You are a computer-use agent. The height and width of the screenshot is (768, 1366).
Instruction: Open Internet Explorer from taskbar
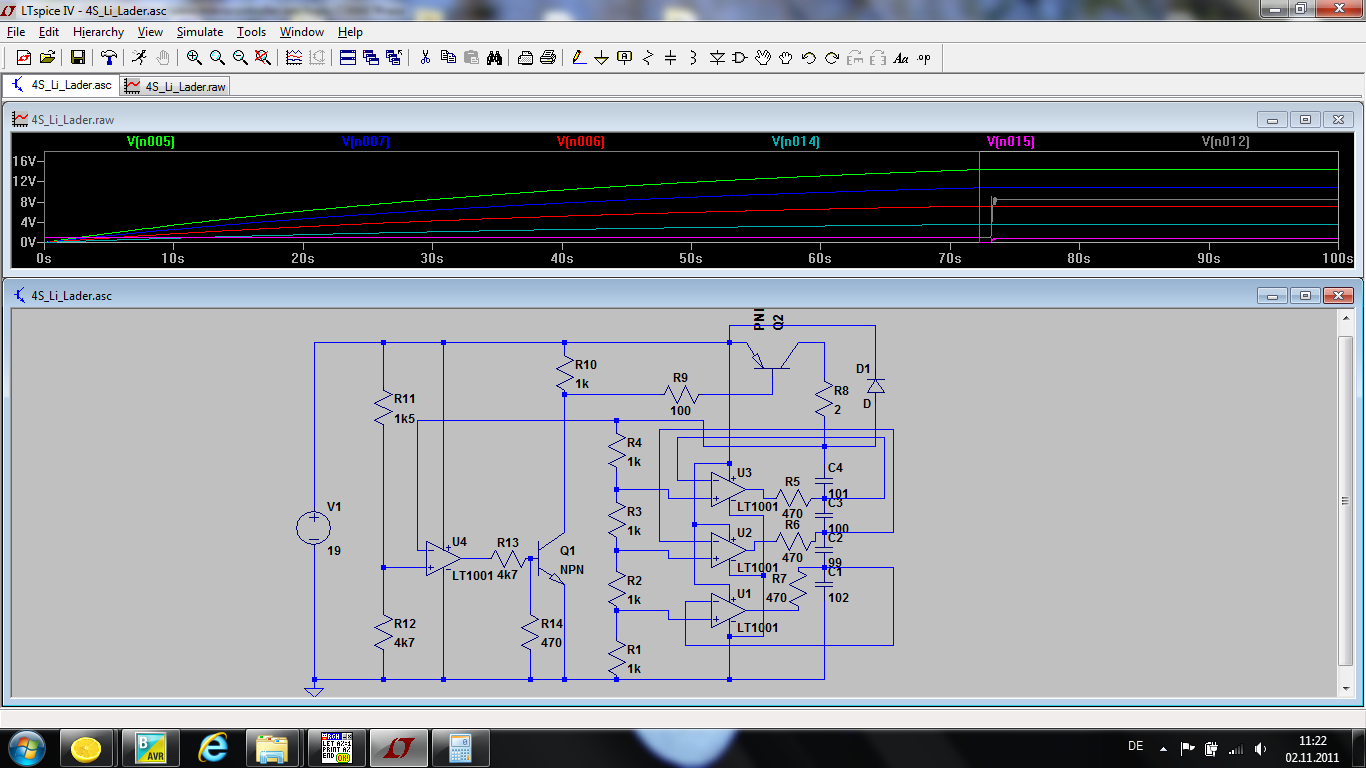213,747
